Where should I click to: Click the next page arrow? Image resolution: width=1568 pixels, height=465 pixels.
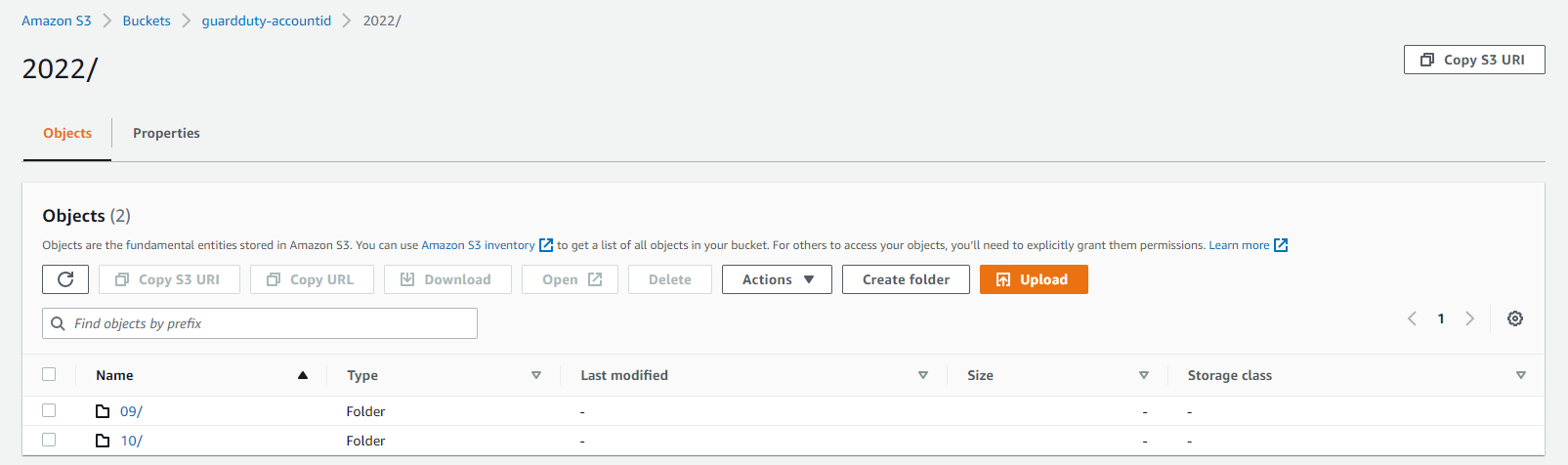point(1469,318)
